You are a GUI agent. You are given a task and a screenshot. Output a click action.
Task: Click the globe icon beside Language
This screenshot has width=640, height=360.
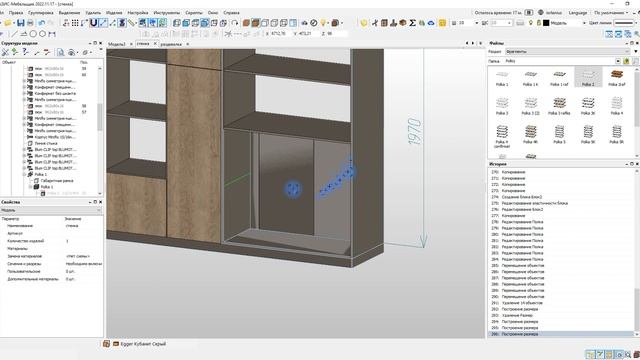click(541, 13)
